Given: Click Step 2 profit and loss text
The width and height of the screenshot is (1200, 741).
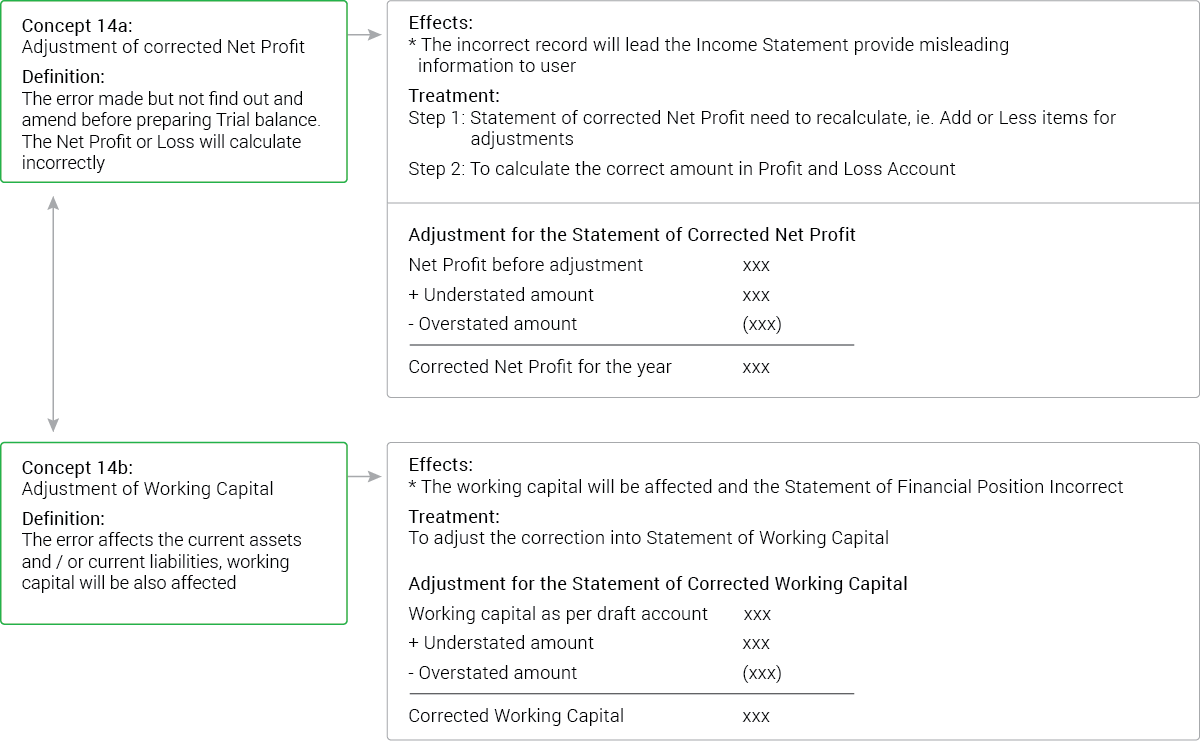Looking at the screenshot, I should pos(682,169).
